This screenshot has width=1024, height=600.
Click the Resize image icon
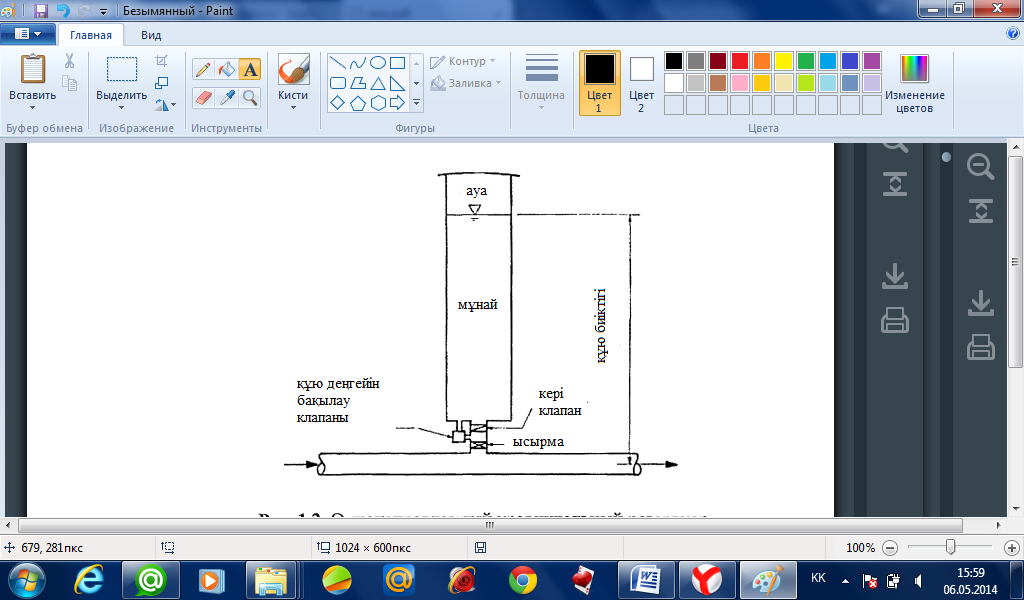click(161, 83)
